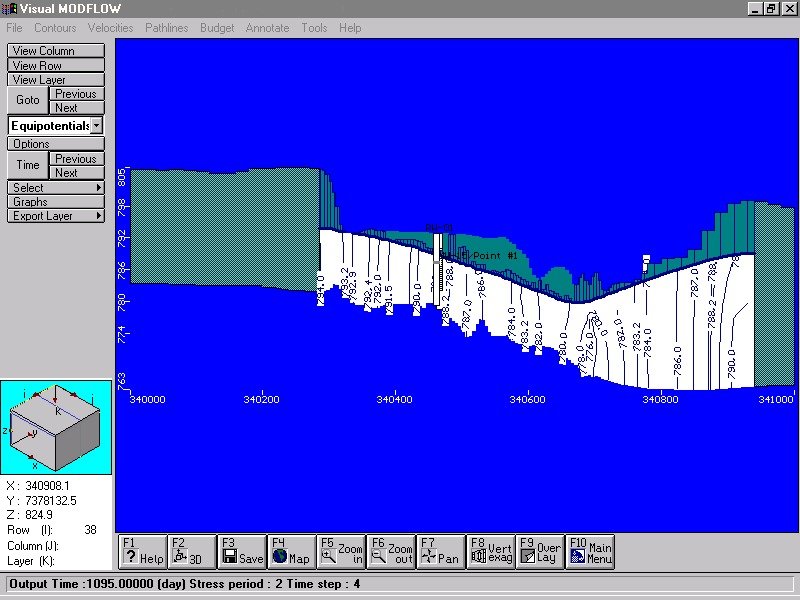Open the Contours menu
This screenshot has height=600, width=800.
(55, 28)
